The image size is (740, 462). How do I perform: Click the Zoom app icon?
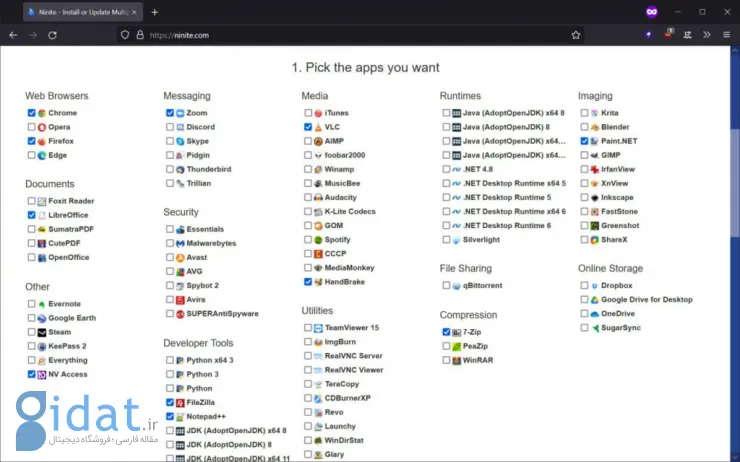coord(180,113)
